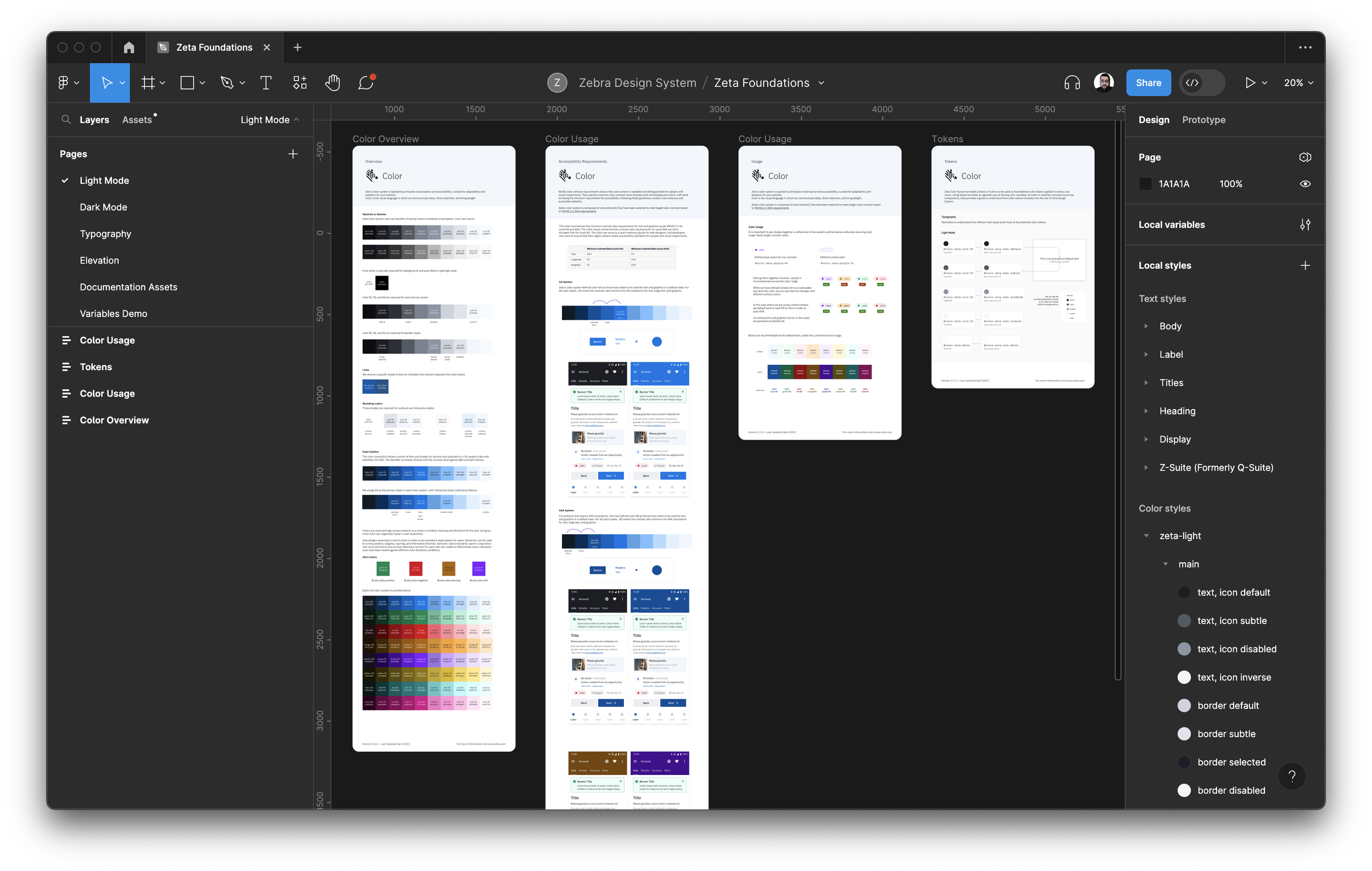Add a new page with plus icon
Screen dimensions: 1372x871
pos(293,154)
